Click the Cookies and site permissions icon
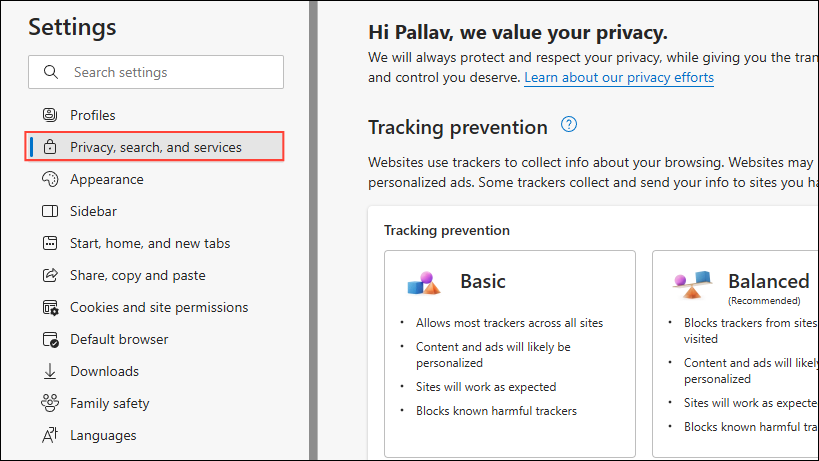The height and width of the screenshot is (461, 819). [50, 307]
